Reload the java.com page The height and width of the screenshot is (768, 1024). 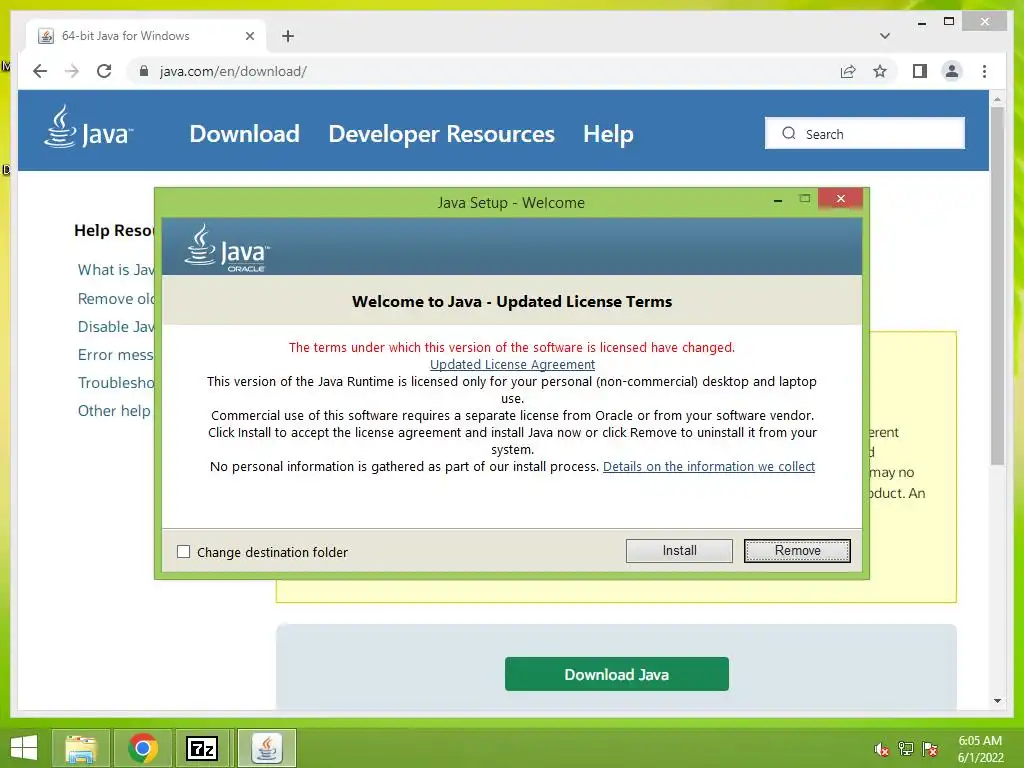pyautogui.click(x=104, y=71)
